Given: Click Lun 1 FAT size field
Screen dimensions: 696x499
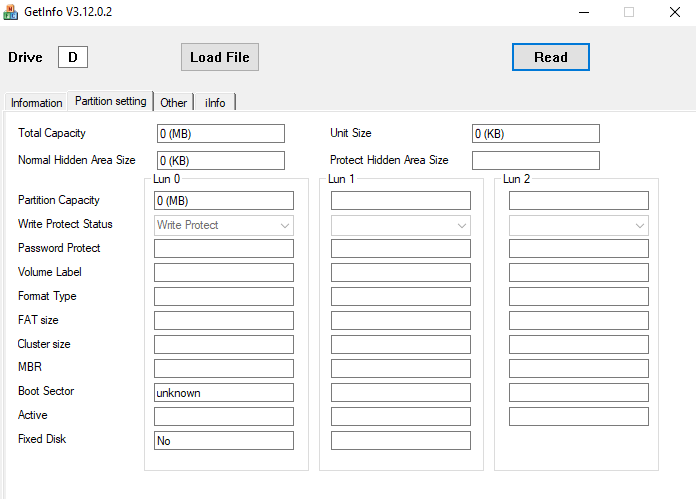Looking at the screenshot, I should click(400, 321).
